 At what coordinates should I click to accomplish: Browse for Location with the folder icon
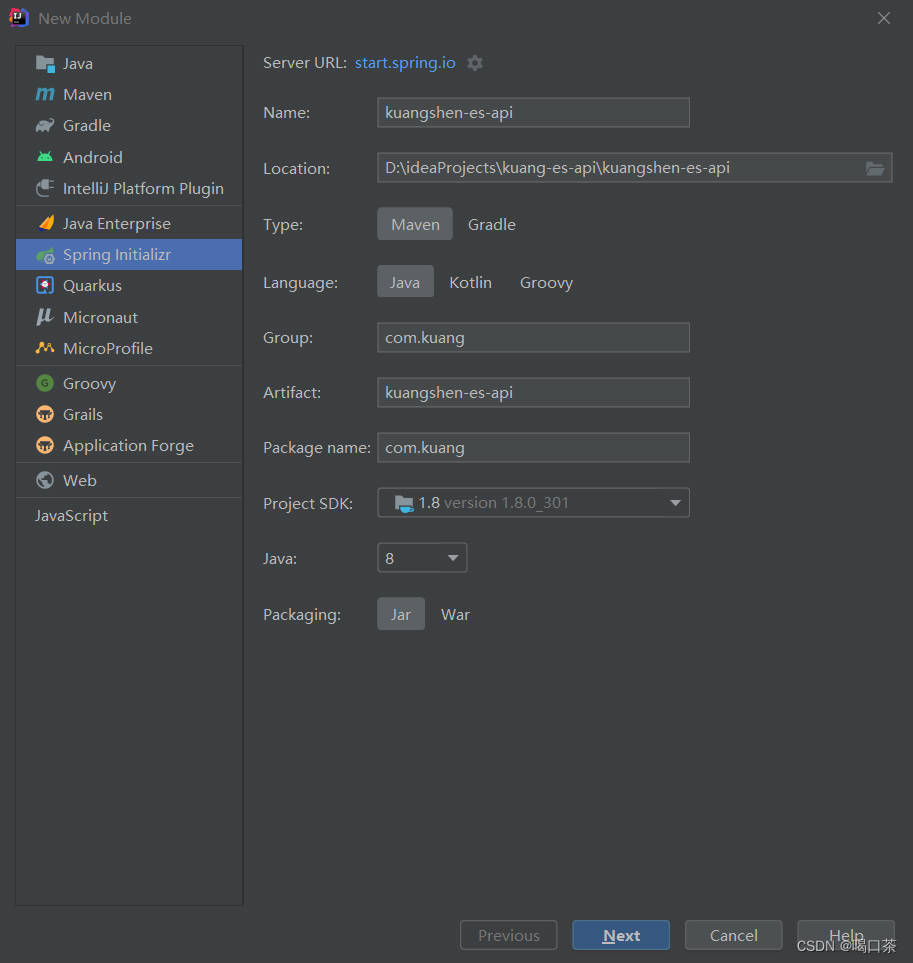point(875,168)
